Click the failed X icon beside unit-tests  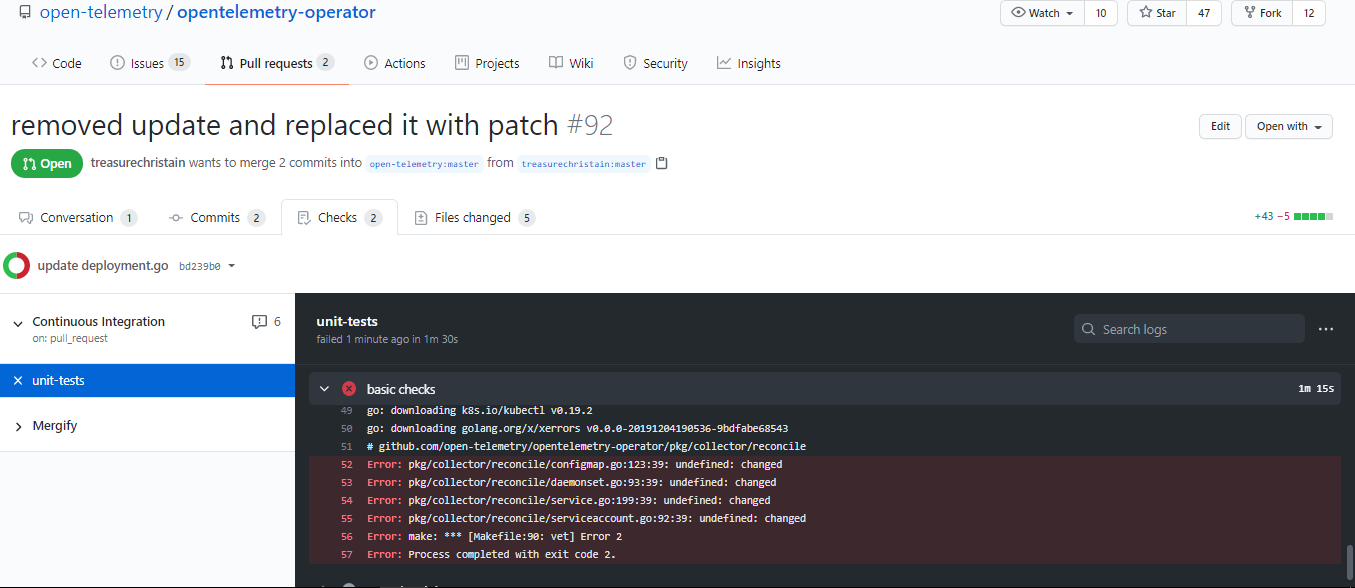[x=18, y=381]
